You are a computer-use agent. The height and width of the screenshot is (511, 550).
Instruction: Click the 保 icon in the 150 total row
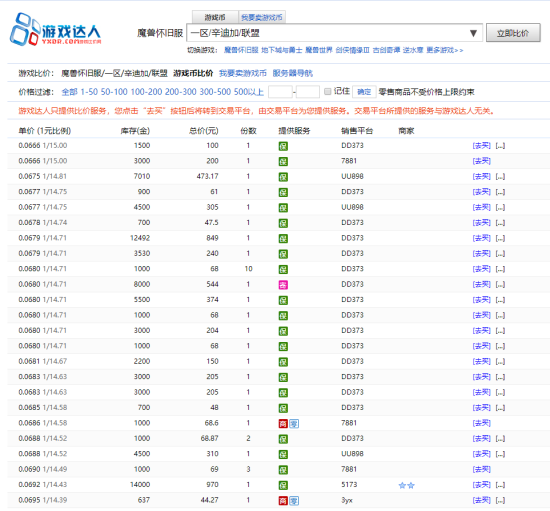coord(283,362)
